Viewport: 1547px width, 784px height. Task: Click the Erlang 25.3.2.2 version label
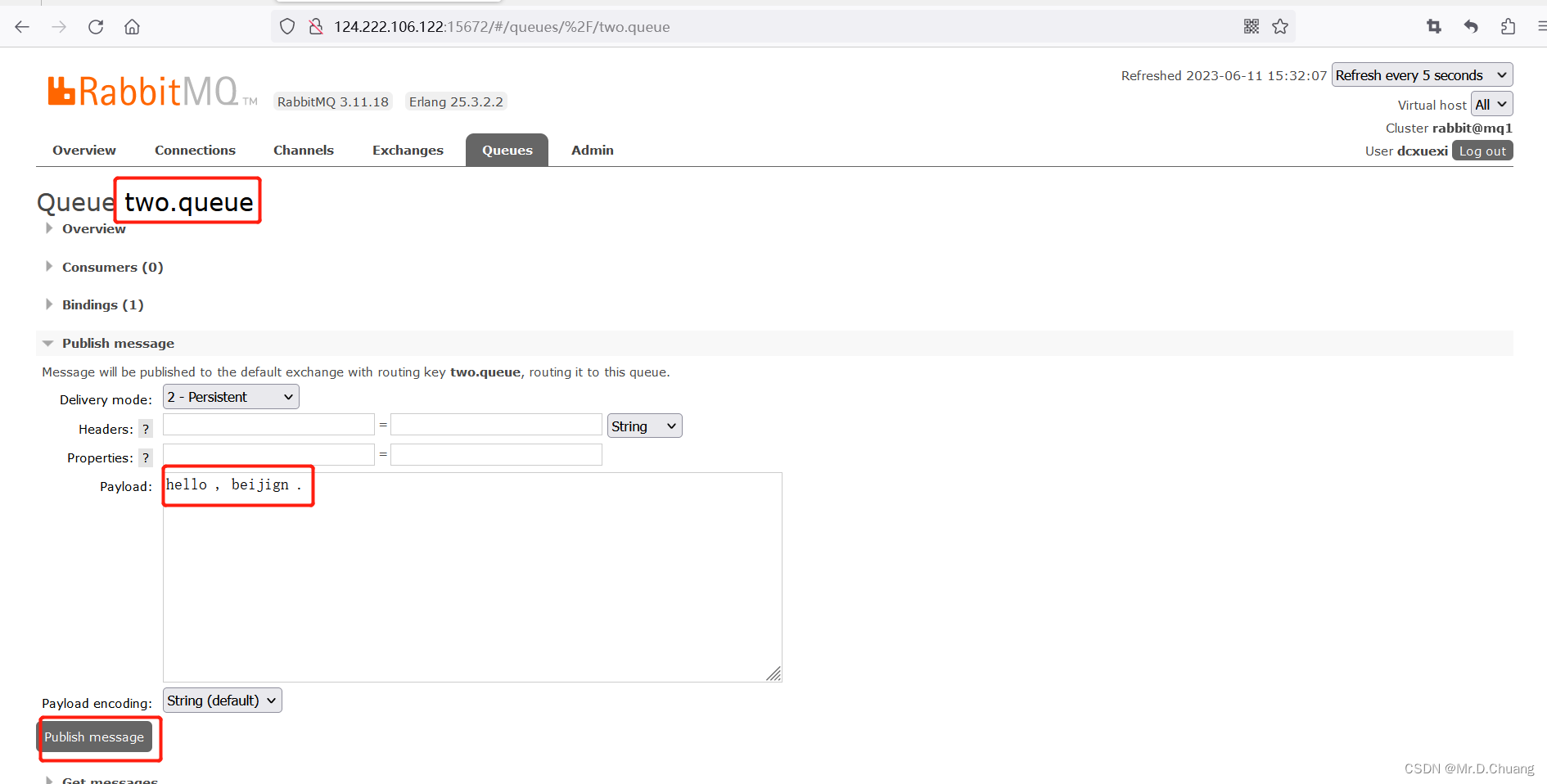coord(456,101)
